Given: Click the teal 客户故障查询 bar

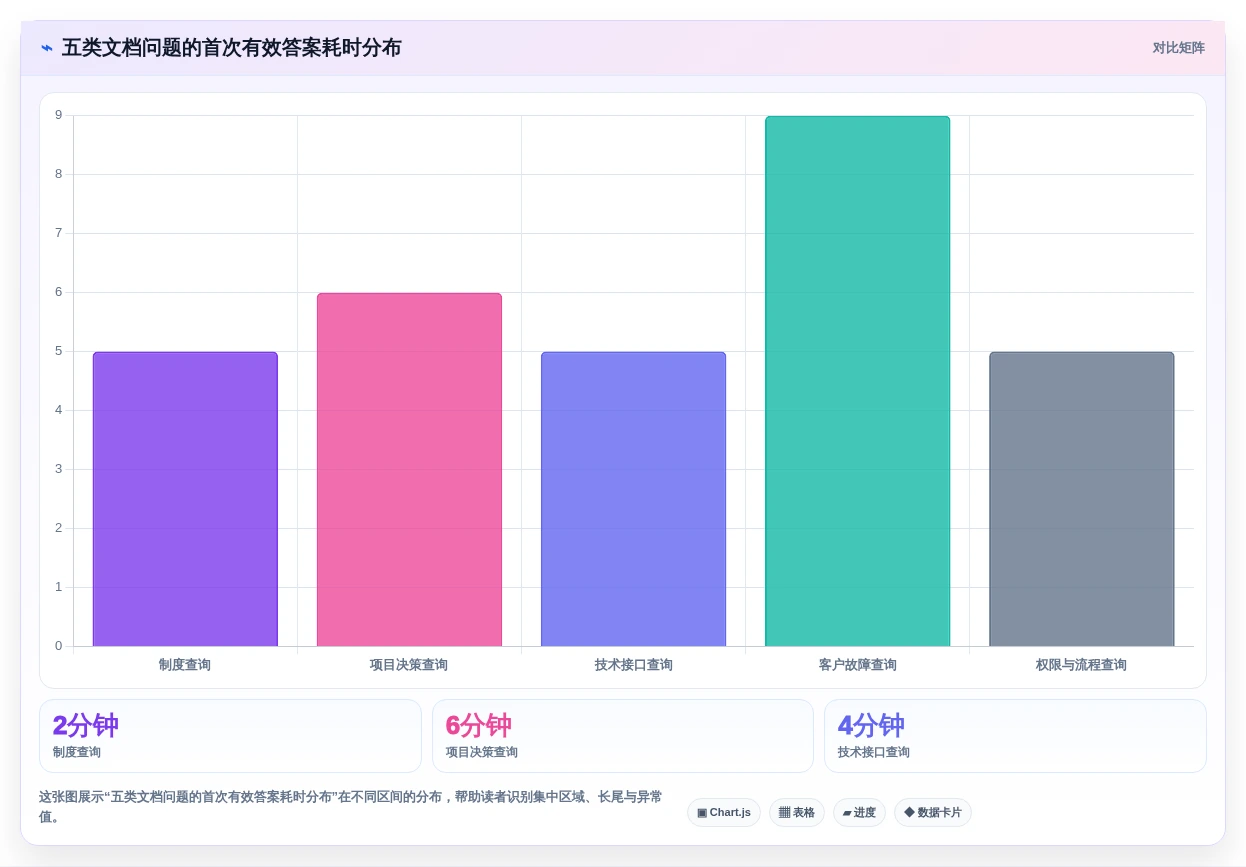Looking at the screenshot, I should point(857,381).
